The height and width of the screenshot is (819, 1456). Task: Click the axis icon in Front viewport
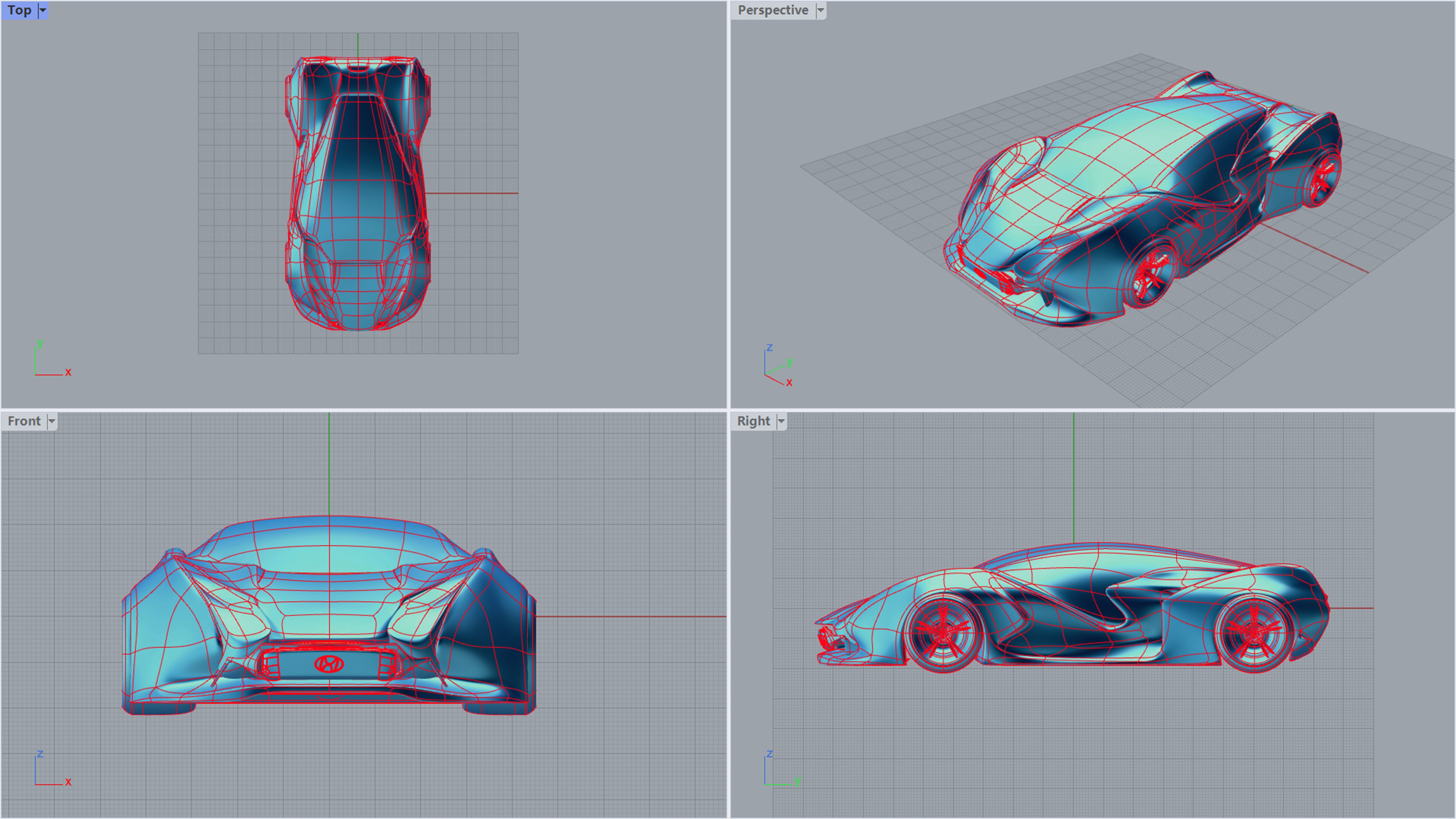[51, 770]
